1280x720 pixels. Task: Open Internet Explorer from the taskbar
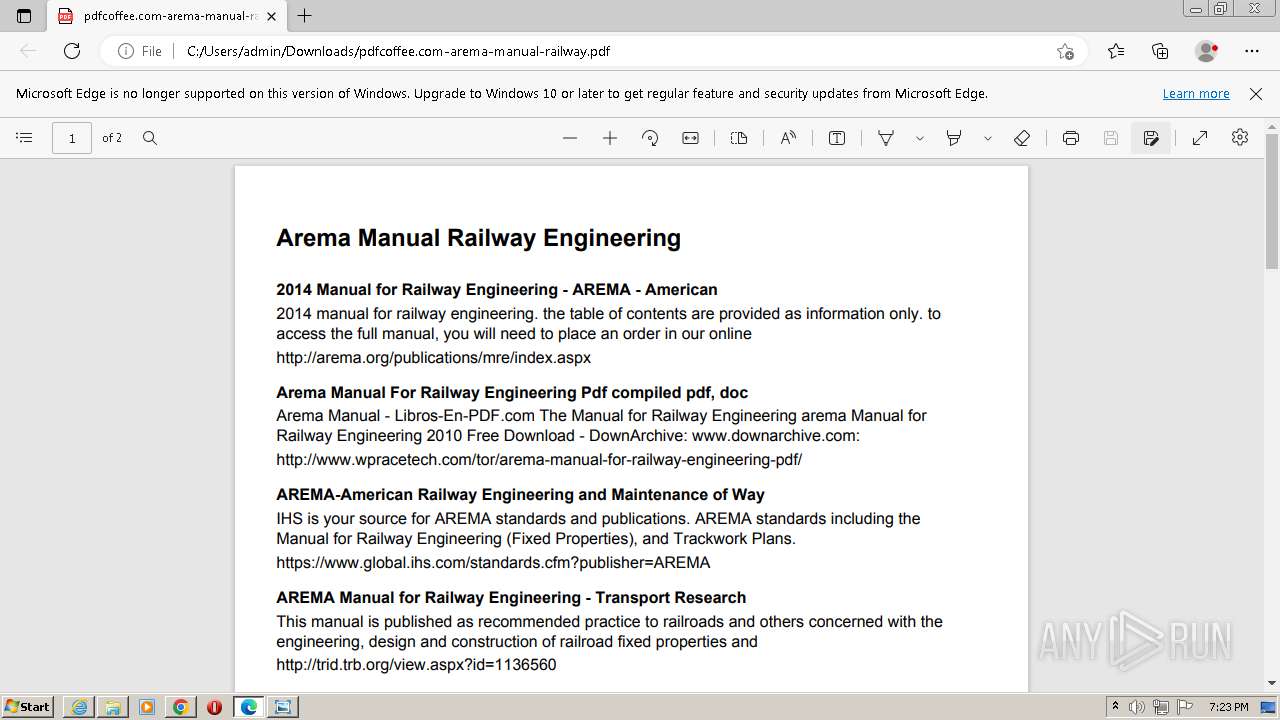(x=79, y=707)
